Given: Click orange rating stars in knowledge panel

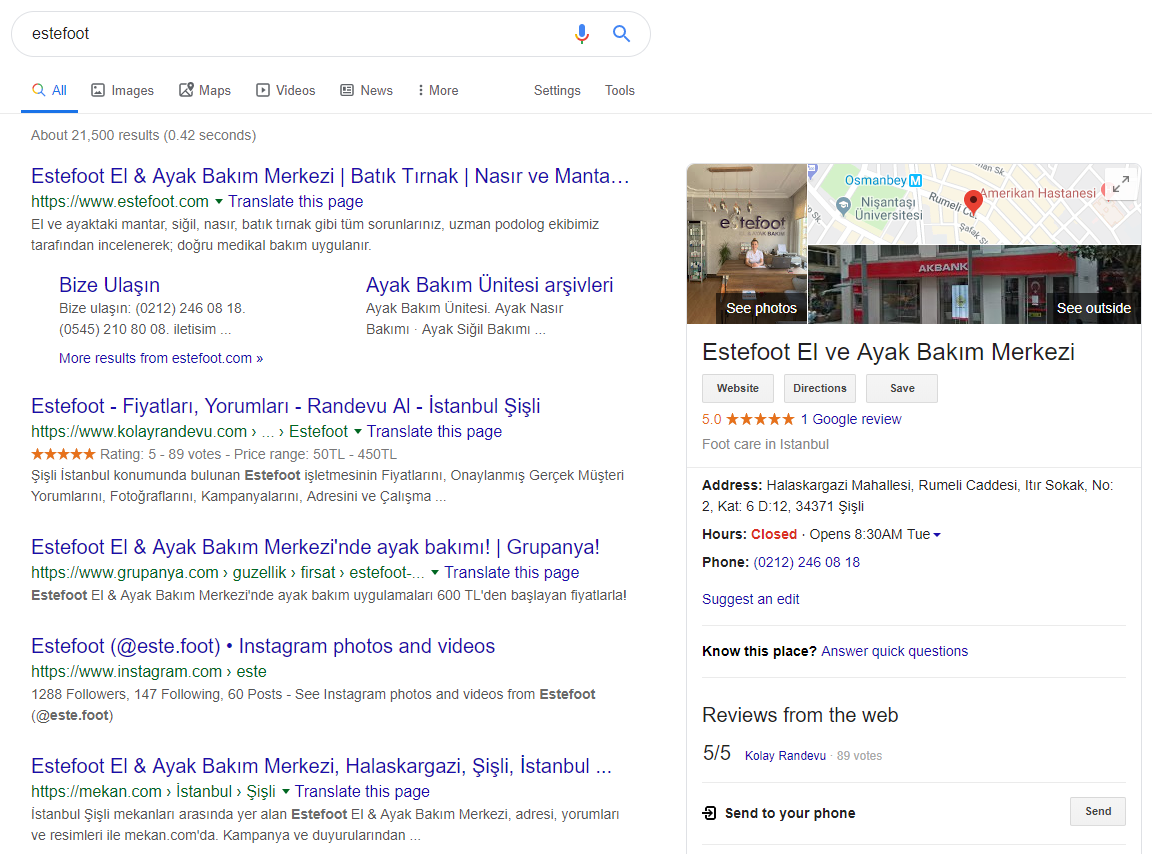Looking at the screenshot, I should click(x=760, y=419).
